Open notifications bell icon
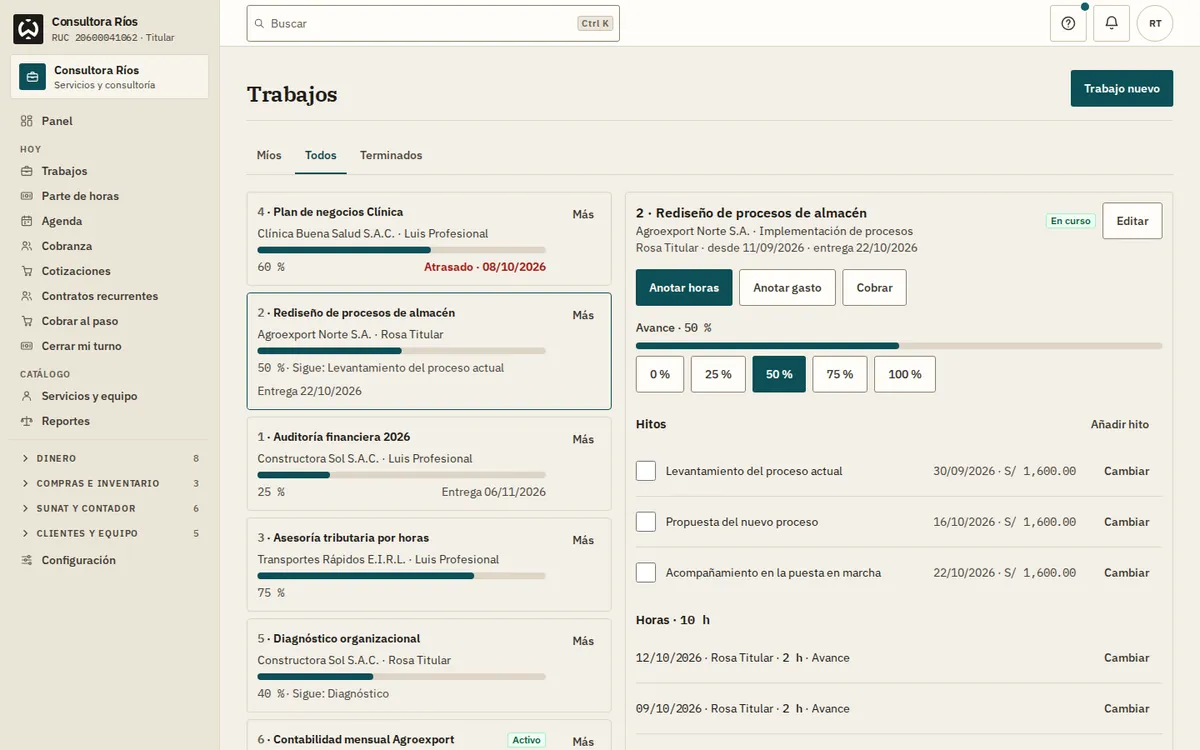This screenshot has width=1200, height=750. [1111, 23]
